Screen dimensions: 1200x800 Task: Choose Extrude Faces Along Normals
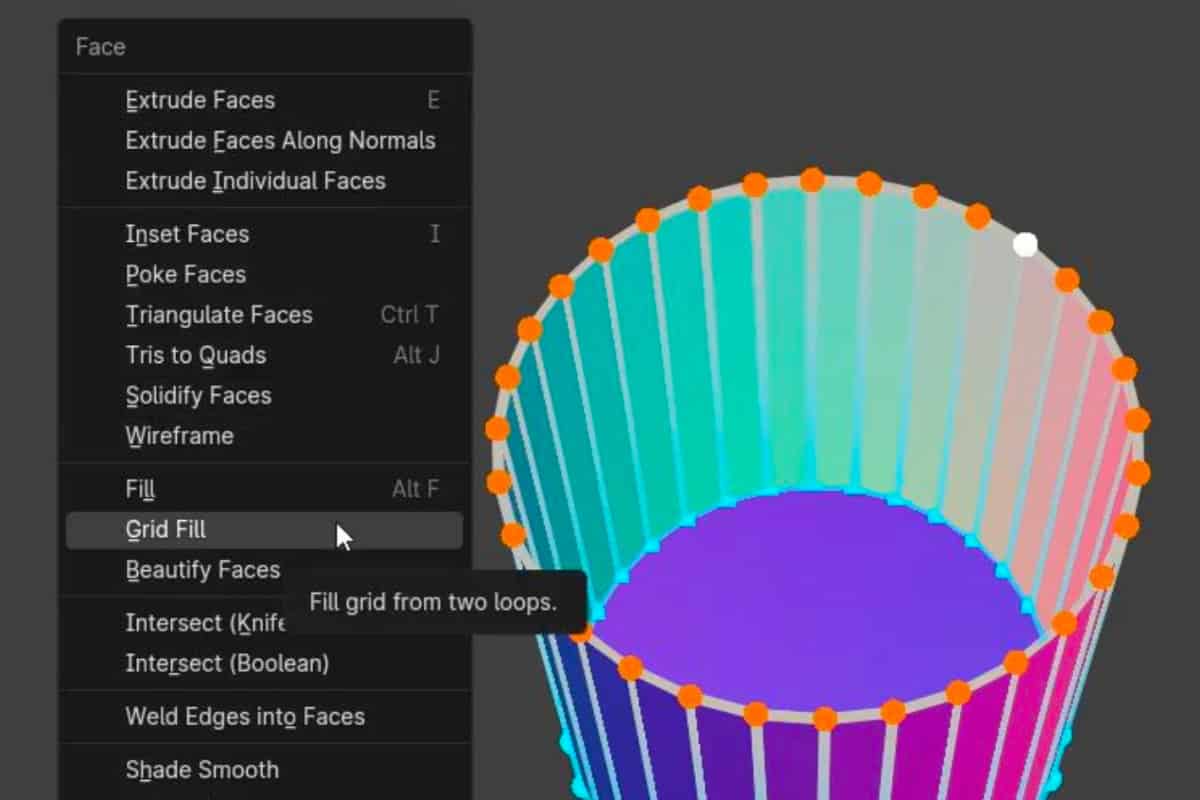coord(280,140)
